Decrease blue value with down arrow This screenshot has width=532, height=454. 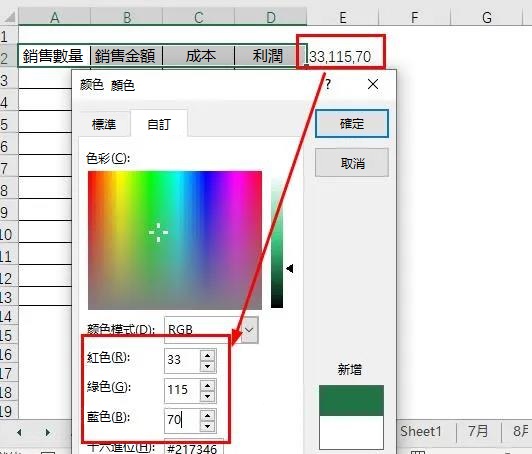208,426
